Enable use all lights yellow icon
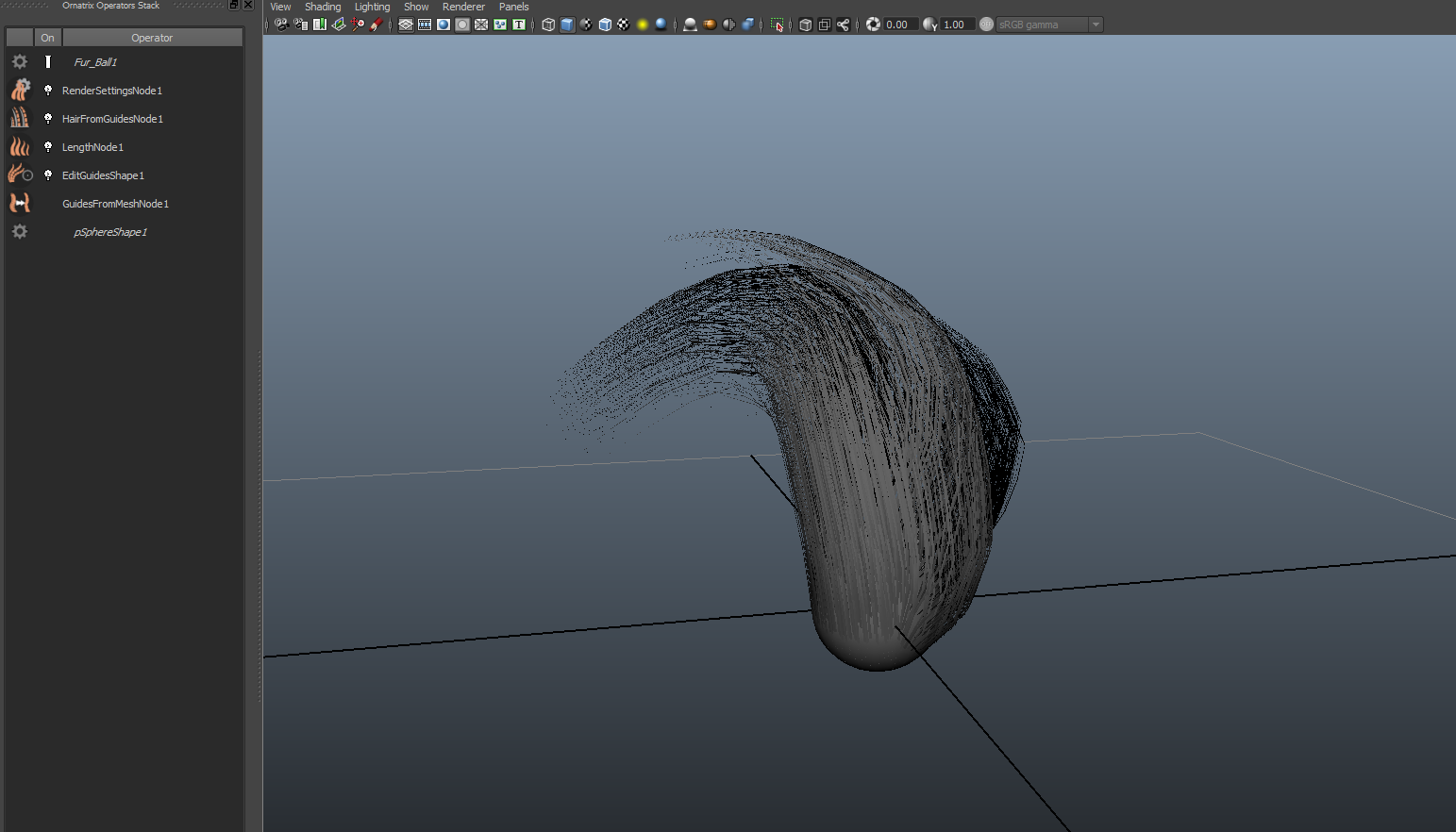The width and height of the screenshot is (1456, 832). coord(643,25)
